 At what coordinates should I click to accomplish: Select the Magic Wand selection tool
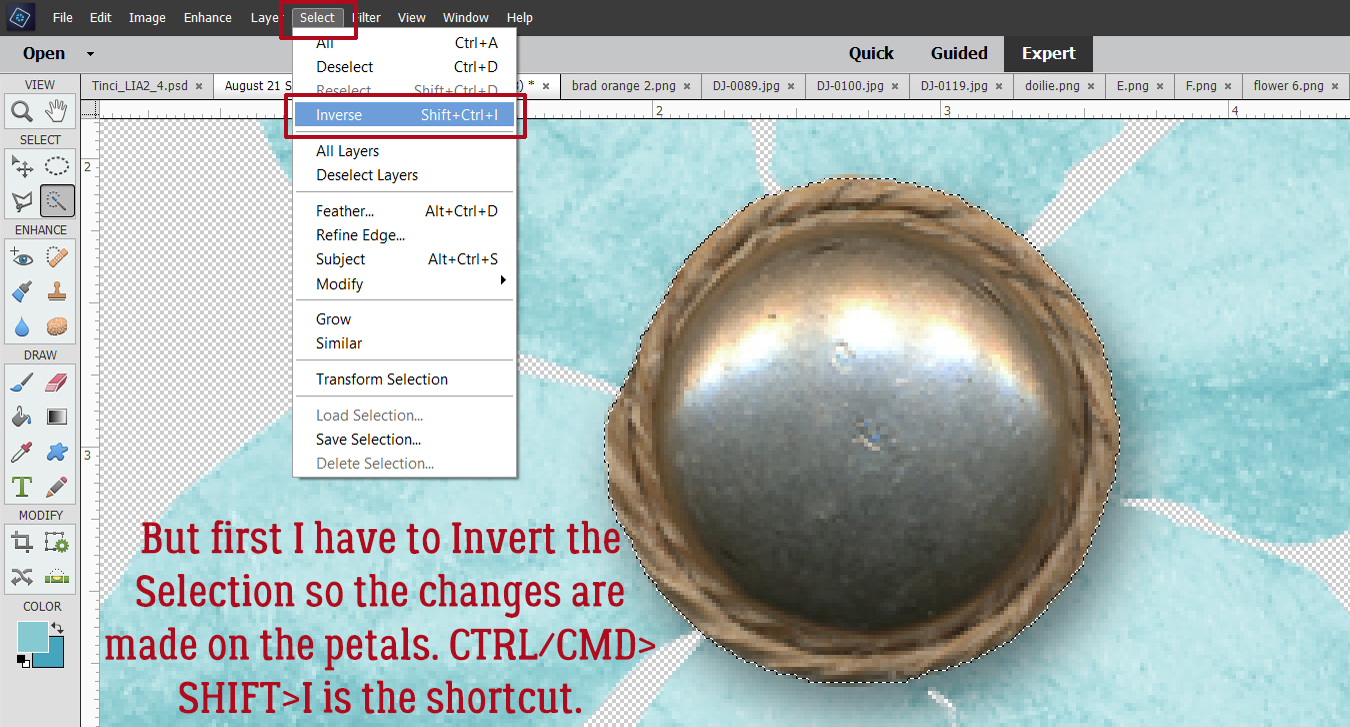click(58, 202)
